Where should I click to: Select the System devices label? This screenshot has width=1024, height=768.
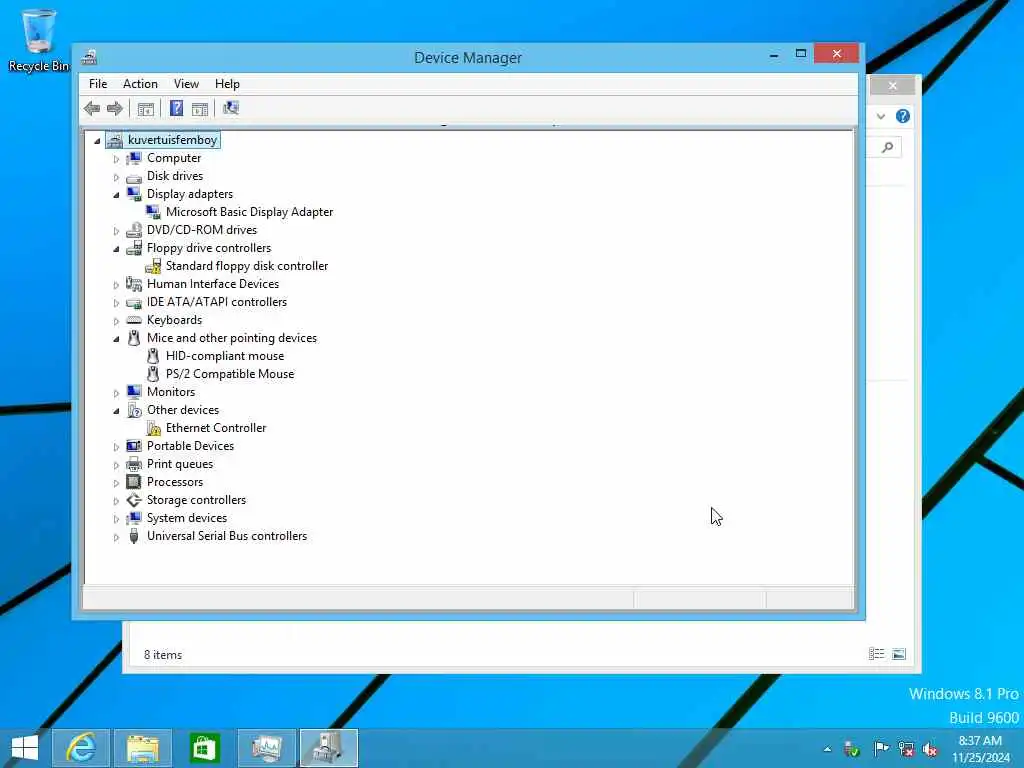[x=187, y=518]
